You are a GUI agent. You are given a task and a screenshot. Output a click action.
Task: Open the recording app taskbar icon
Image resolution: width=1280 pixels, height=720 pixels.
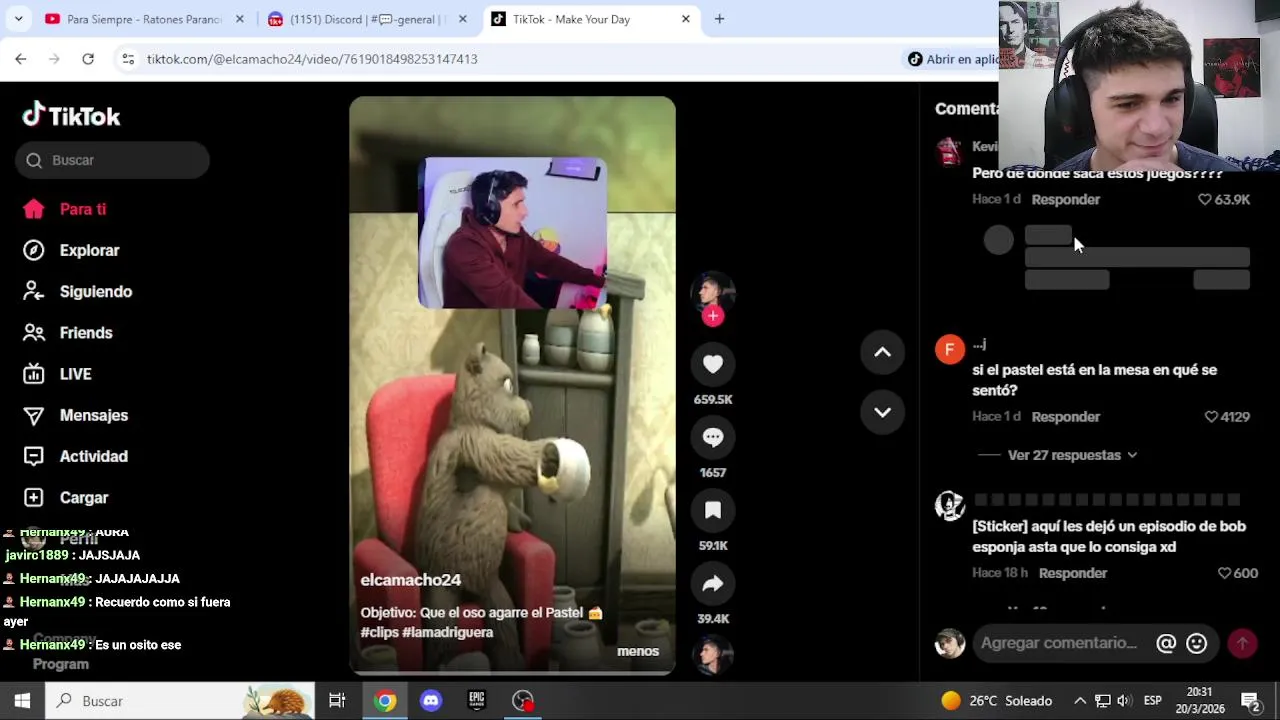pyautogui.click(x=523, y=701)
